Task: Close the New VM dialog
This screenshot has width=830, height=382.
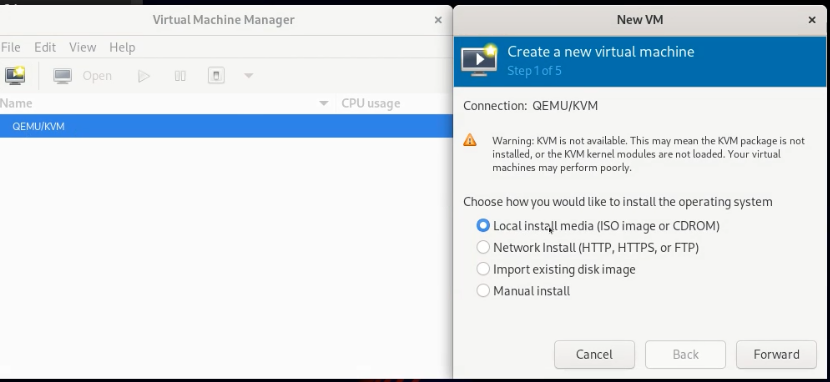Action: (x=811, y=20)
